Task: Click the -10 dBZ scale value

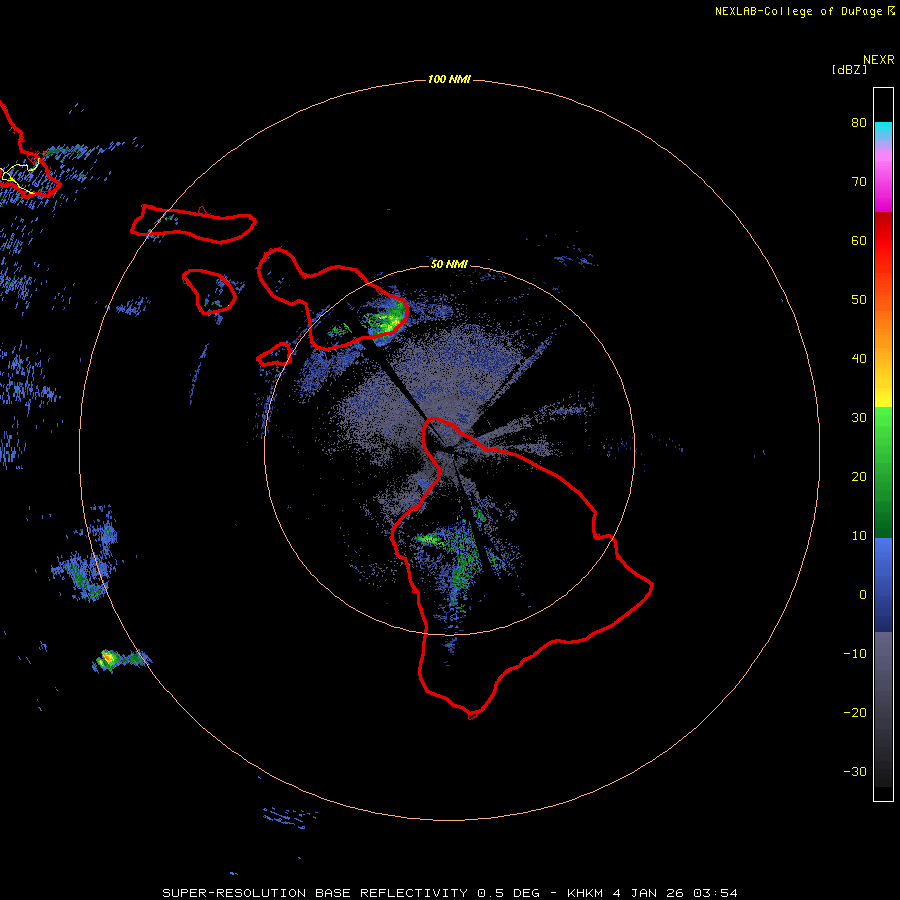Action: point(855,654)
